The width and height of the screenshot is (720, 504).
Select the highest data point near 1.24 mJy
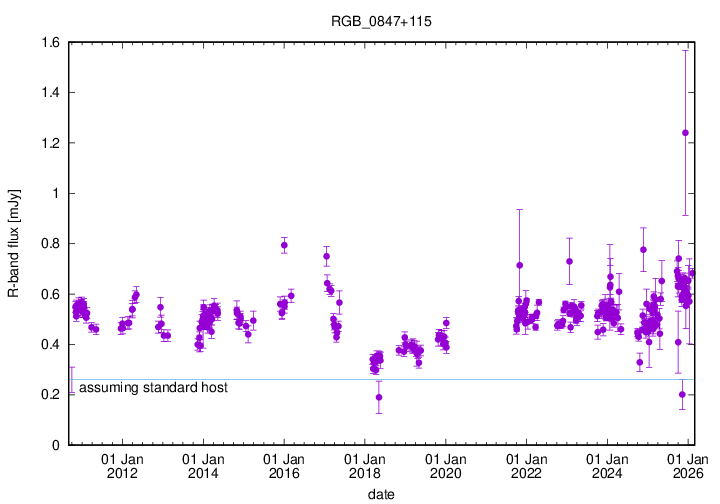(685, 133)
